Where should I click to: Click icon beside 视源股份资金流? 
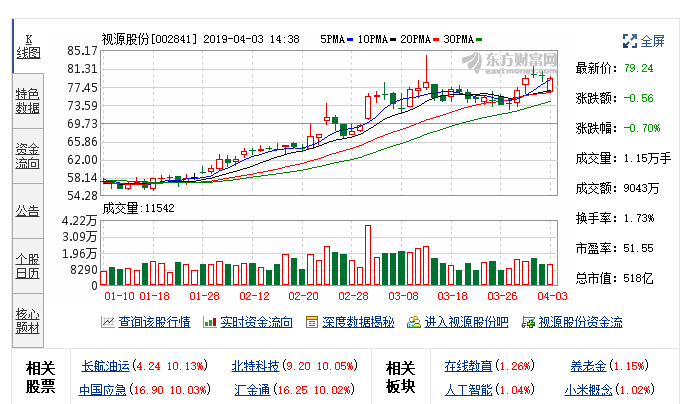coord(528,322)
